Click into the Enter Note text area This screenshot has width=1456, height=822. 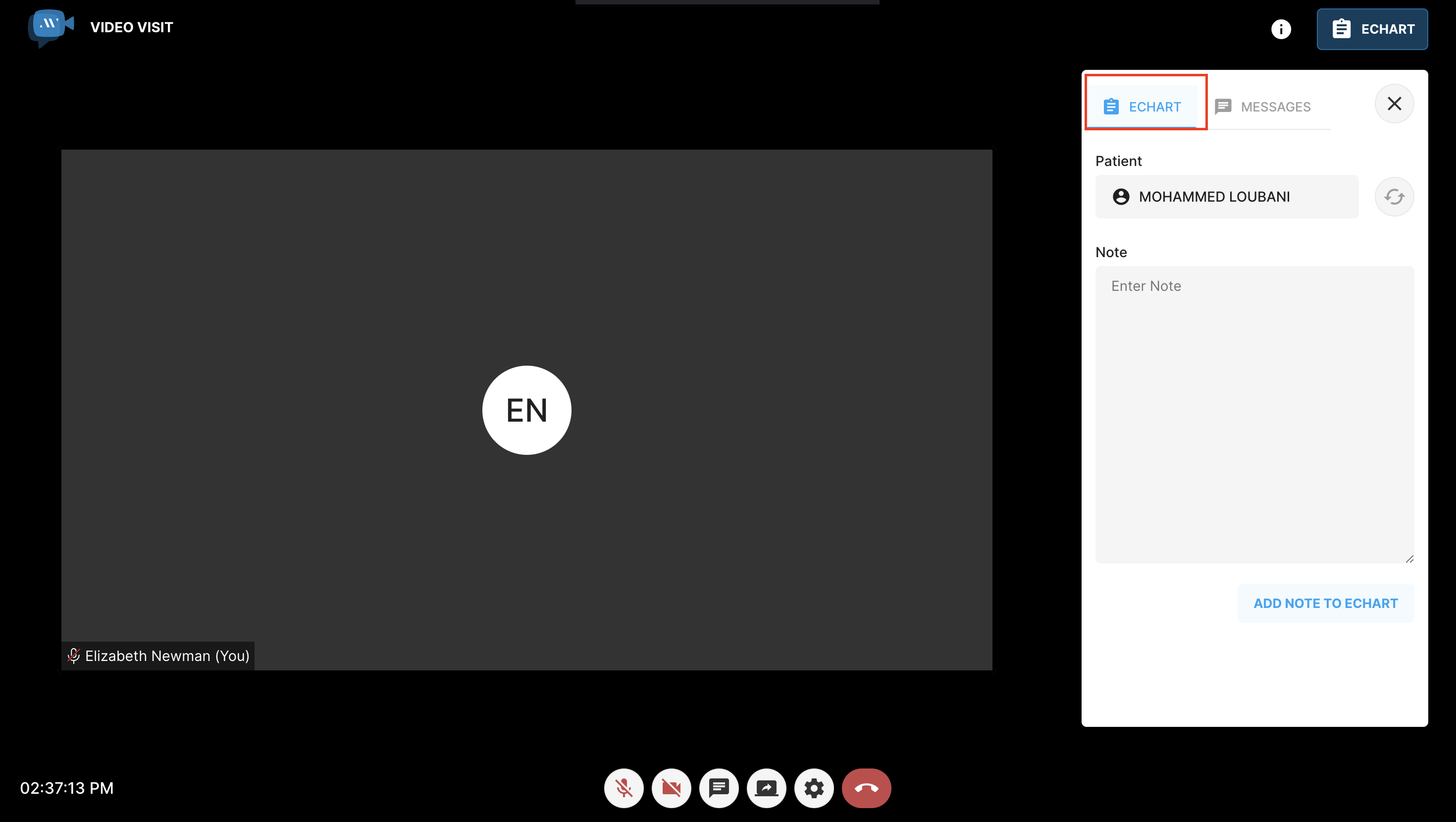pyautogui.click(x=1254, y=414)
